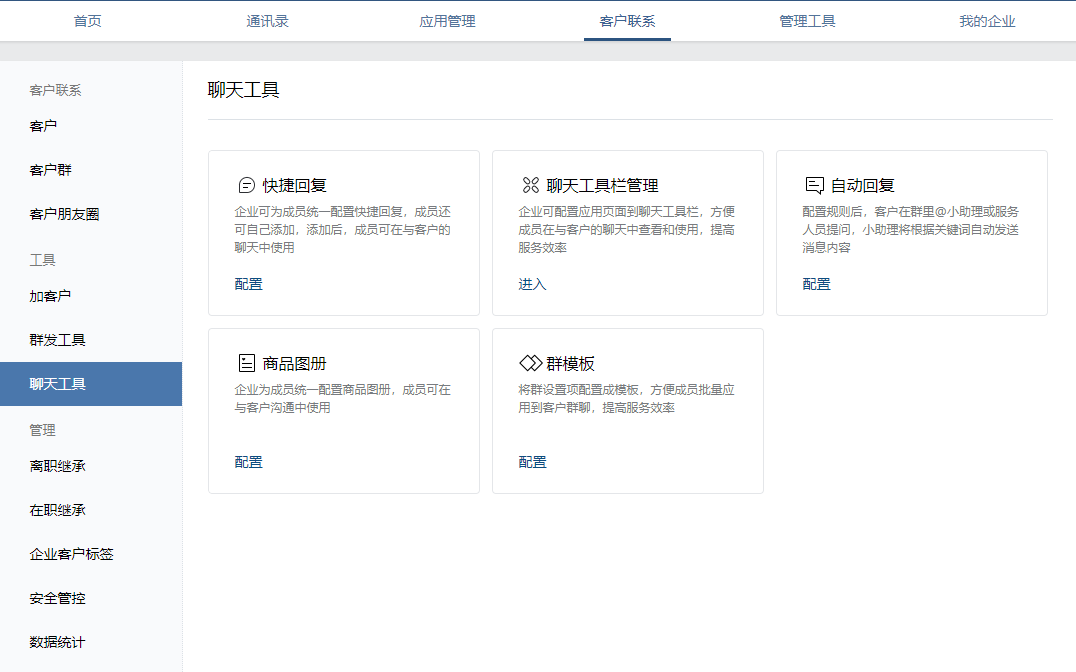The width and height of the screenshot is (1076, 672).
Task: Open 配置 link under 快捷回复
Action: [249, 284]
